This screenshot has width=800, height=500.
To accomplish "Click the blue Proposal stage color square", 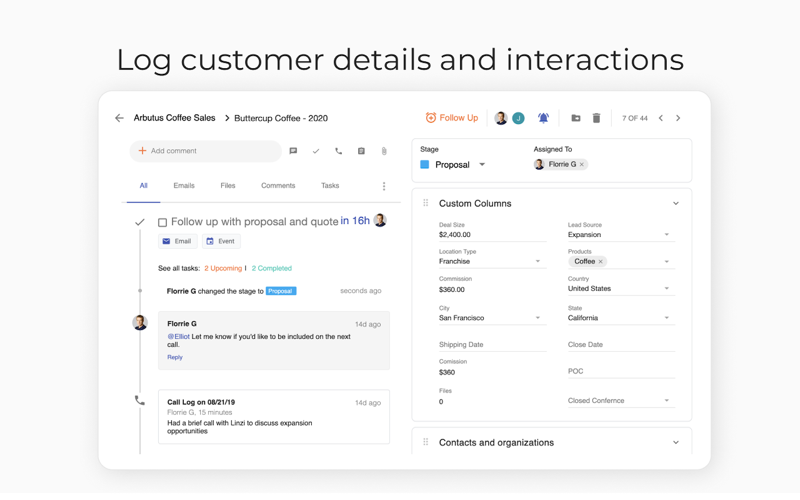I will point(425,165).
